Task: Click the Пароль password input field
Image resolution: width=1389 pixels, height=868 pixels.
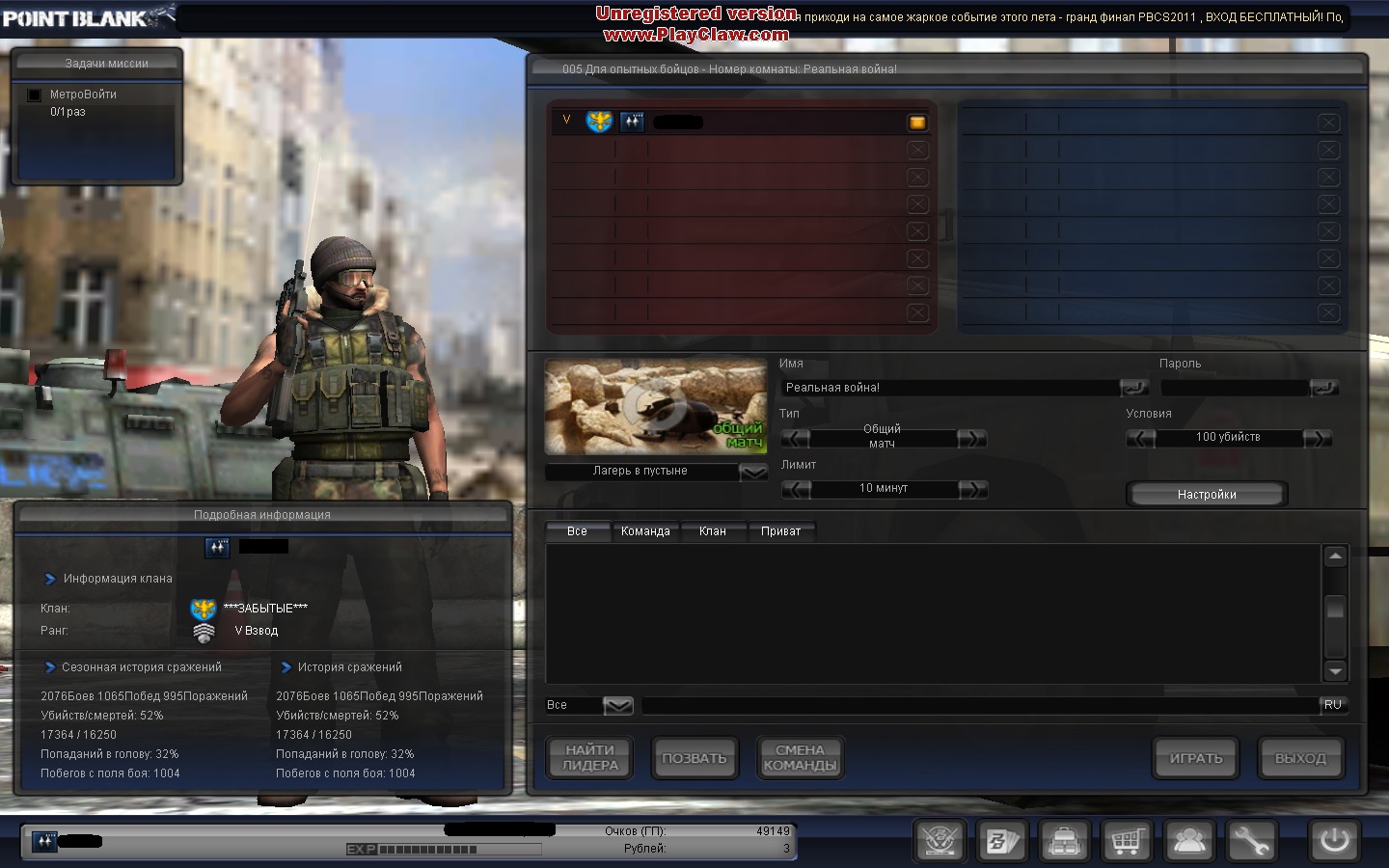Action: pyautogui.click(x=1235, y=388)
